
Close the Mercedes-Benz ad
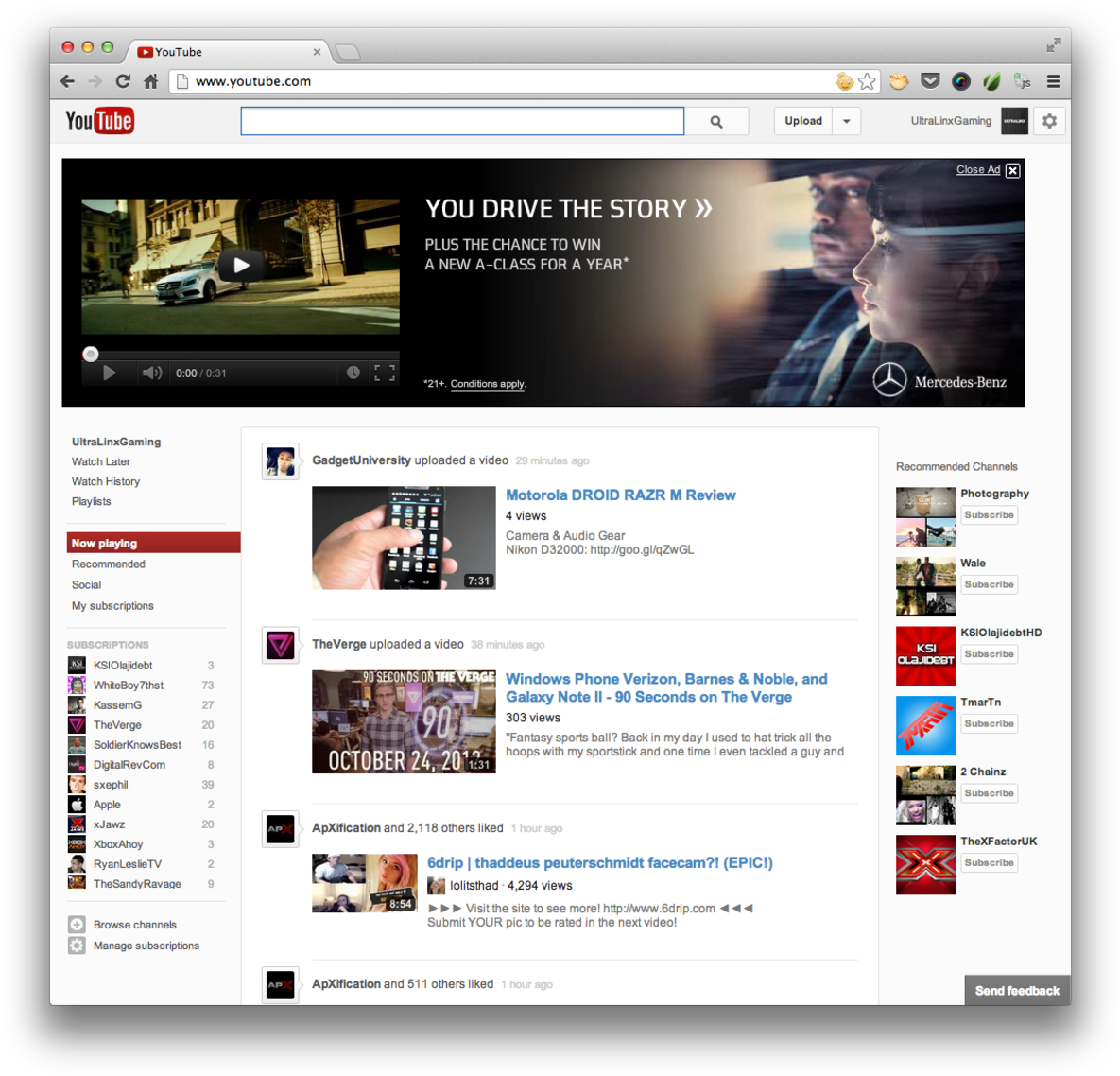1013,170
